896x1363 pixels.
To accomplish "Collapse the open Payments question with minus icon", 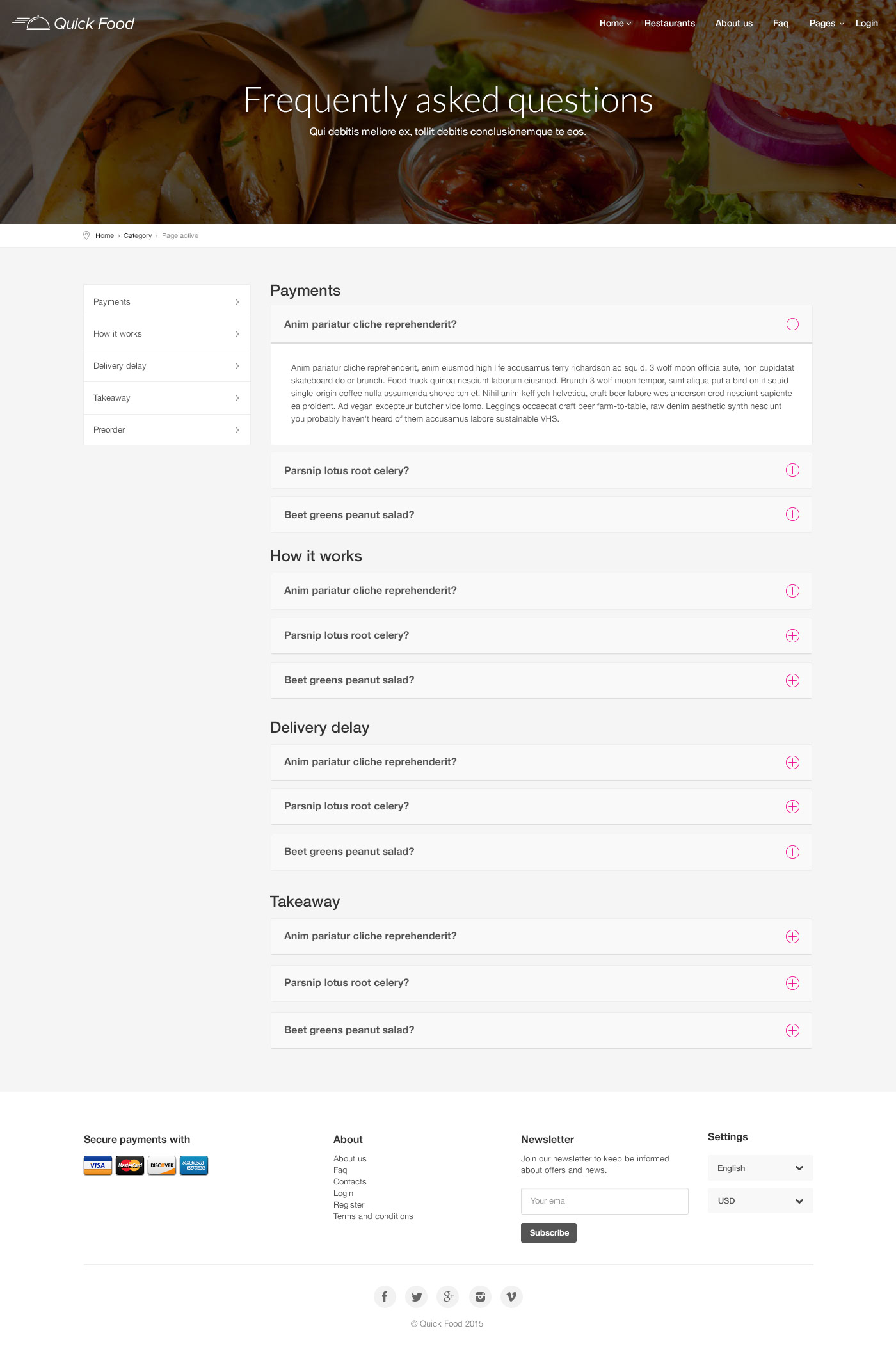I will [x=792, y=324].
